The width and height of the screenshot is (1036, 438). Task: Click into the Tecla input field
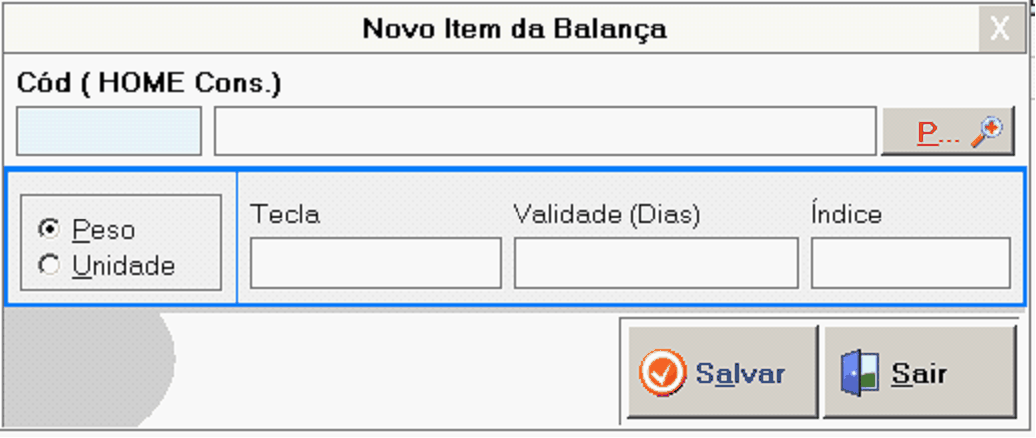pos(375,263)
